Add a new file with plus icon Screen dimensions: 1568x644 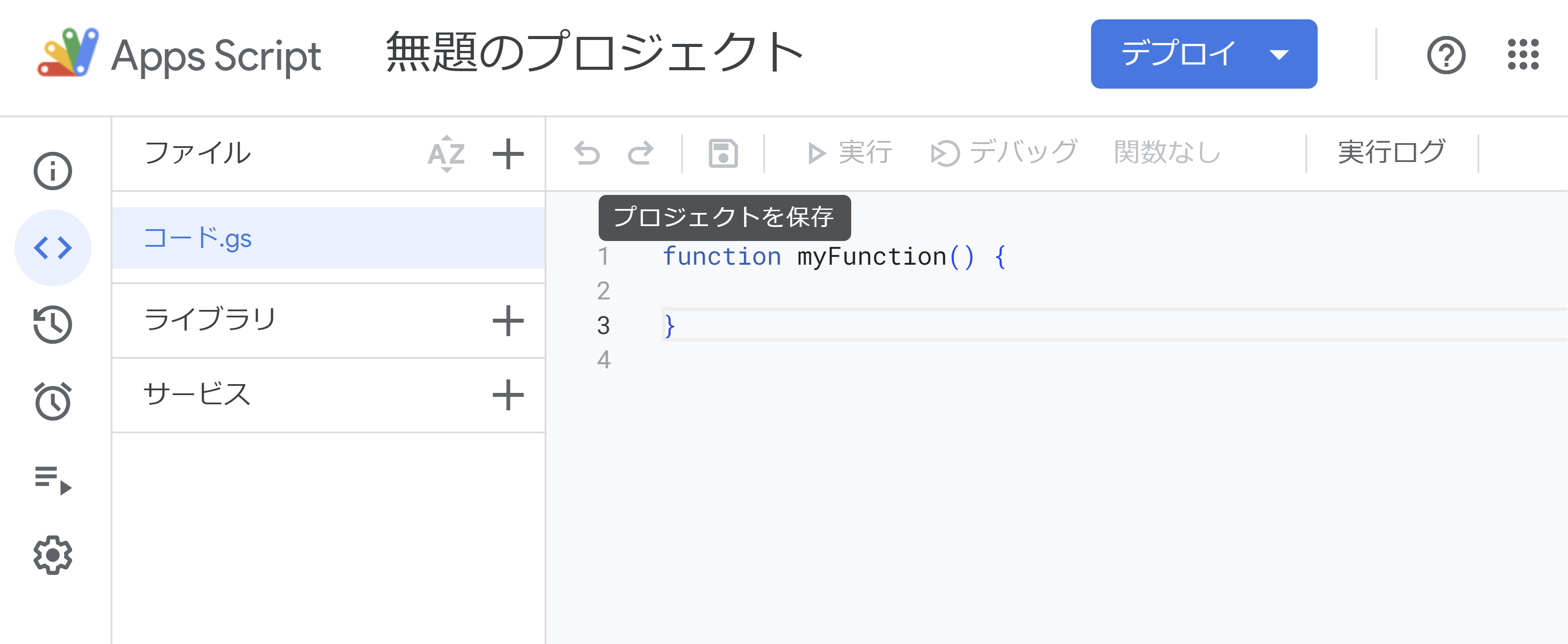[508, 153]
